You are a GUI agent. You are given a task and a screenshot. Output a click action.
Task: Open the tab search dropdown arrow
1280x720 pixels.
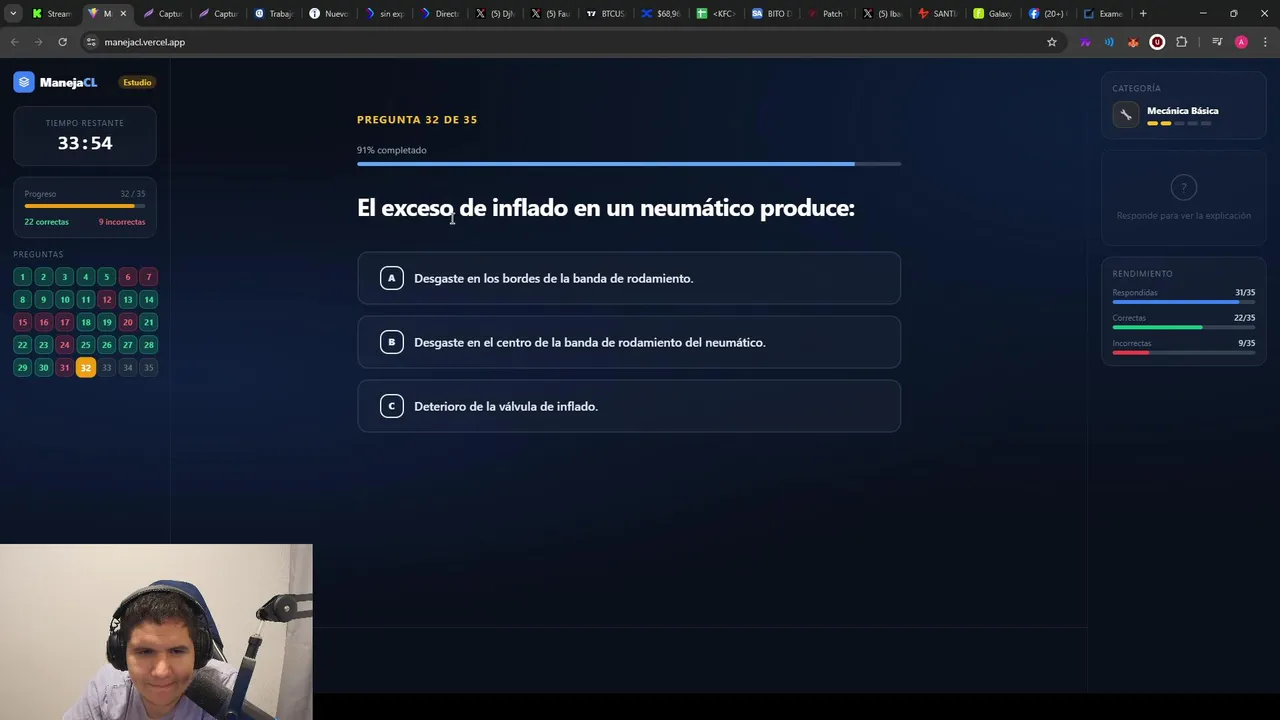(x=13, y=13)
